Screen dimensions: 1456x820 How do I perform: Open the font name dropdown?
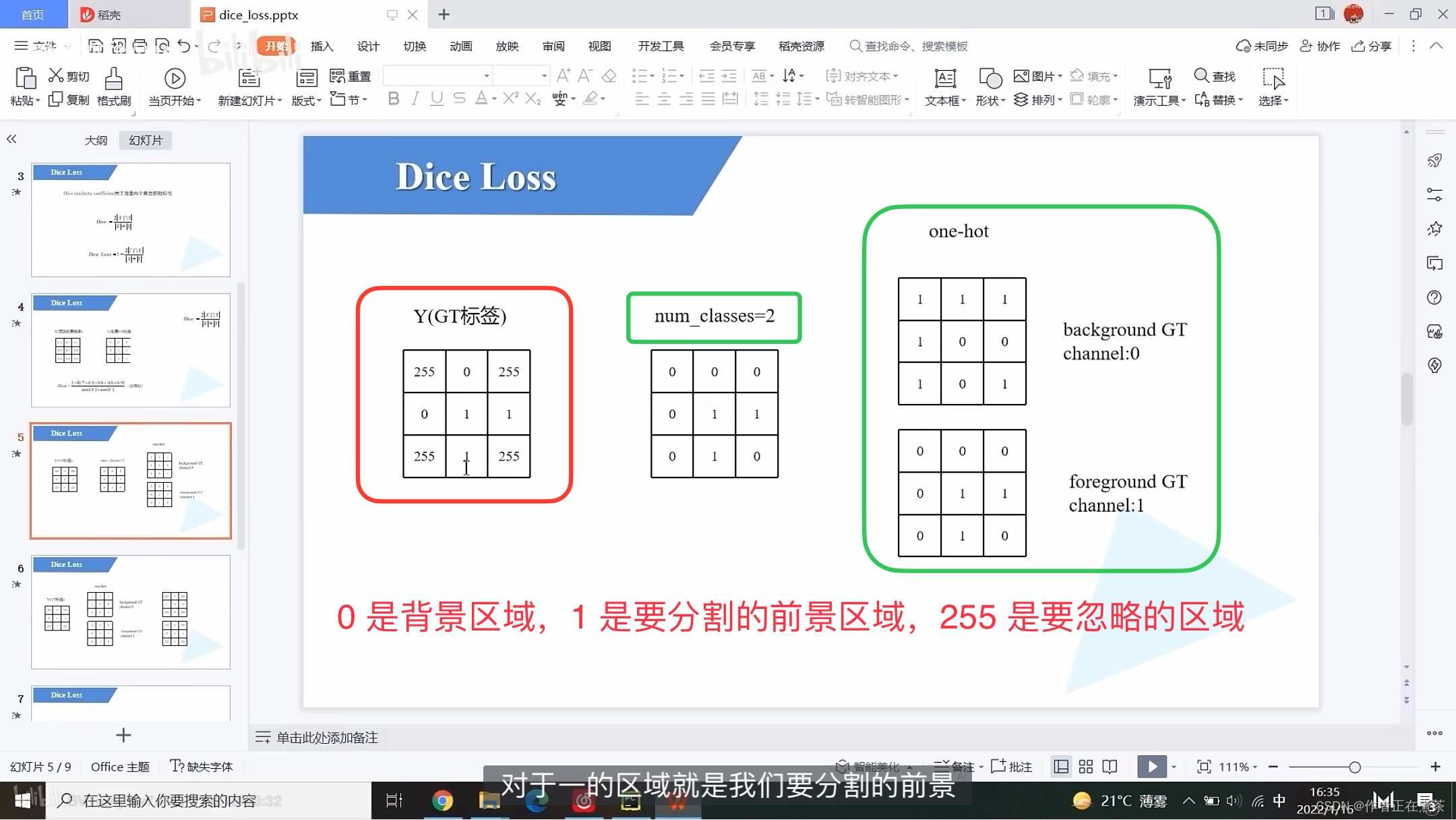[x=486, y=76]
